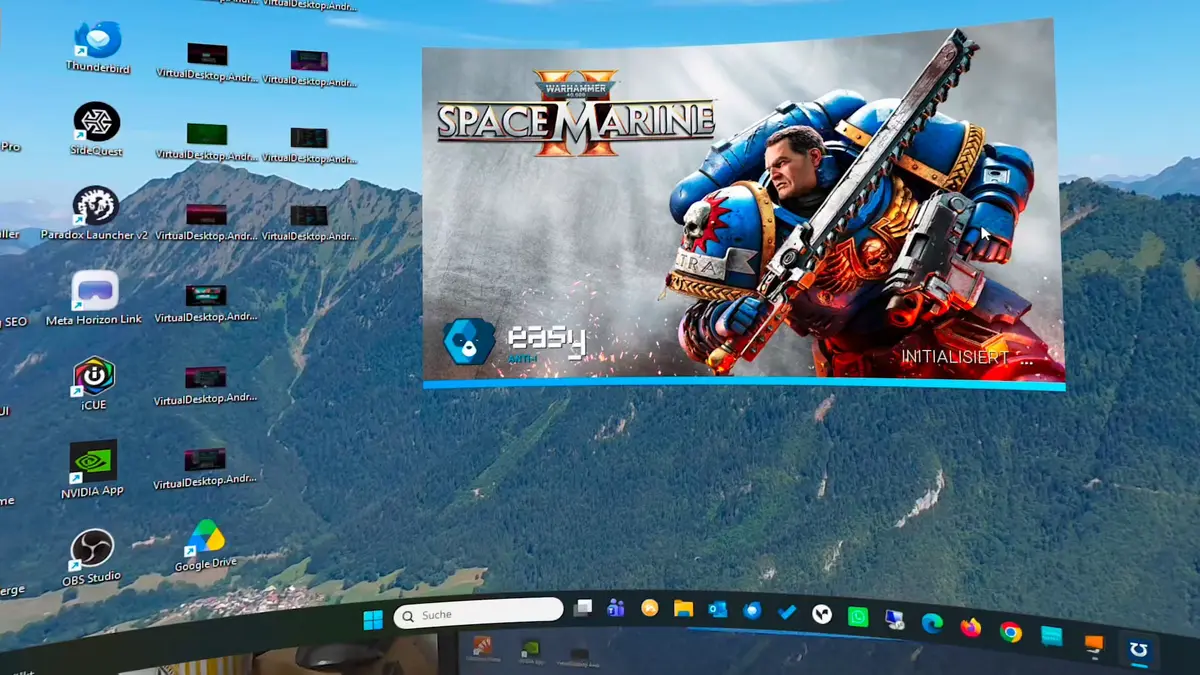The width and height of the screenshot is (1200, 675).
Task: Click the blue loading progress bar
Action: pos(744,383)
